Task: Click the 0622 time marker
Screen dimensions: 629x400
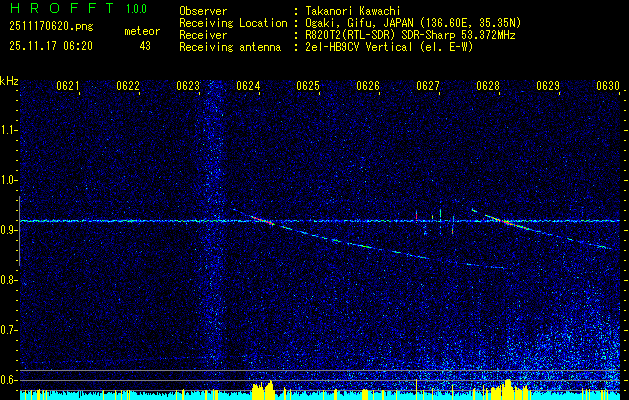Action: [128, 86]
